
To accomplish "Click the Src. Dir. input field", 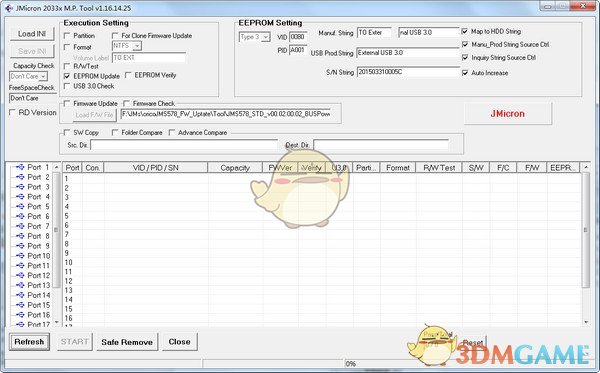I will [x=184, y=145].
